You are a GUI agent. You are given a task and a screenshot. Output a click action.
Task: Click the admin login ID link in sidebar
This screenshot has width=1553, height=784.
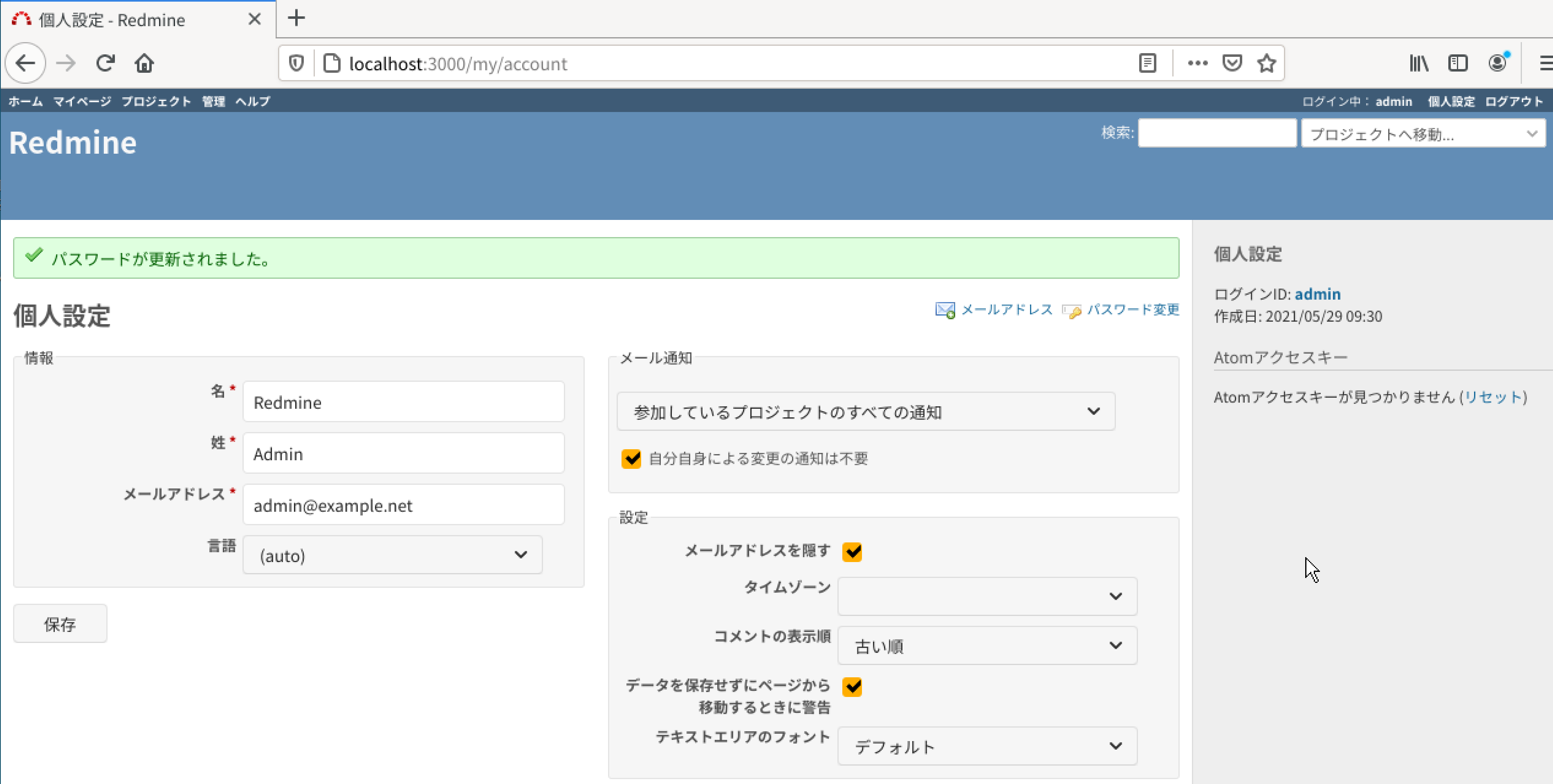[1318, 294]
